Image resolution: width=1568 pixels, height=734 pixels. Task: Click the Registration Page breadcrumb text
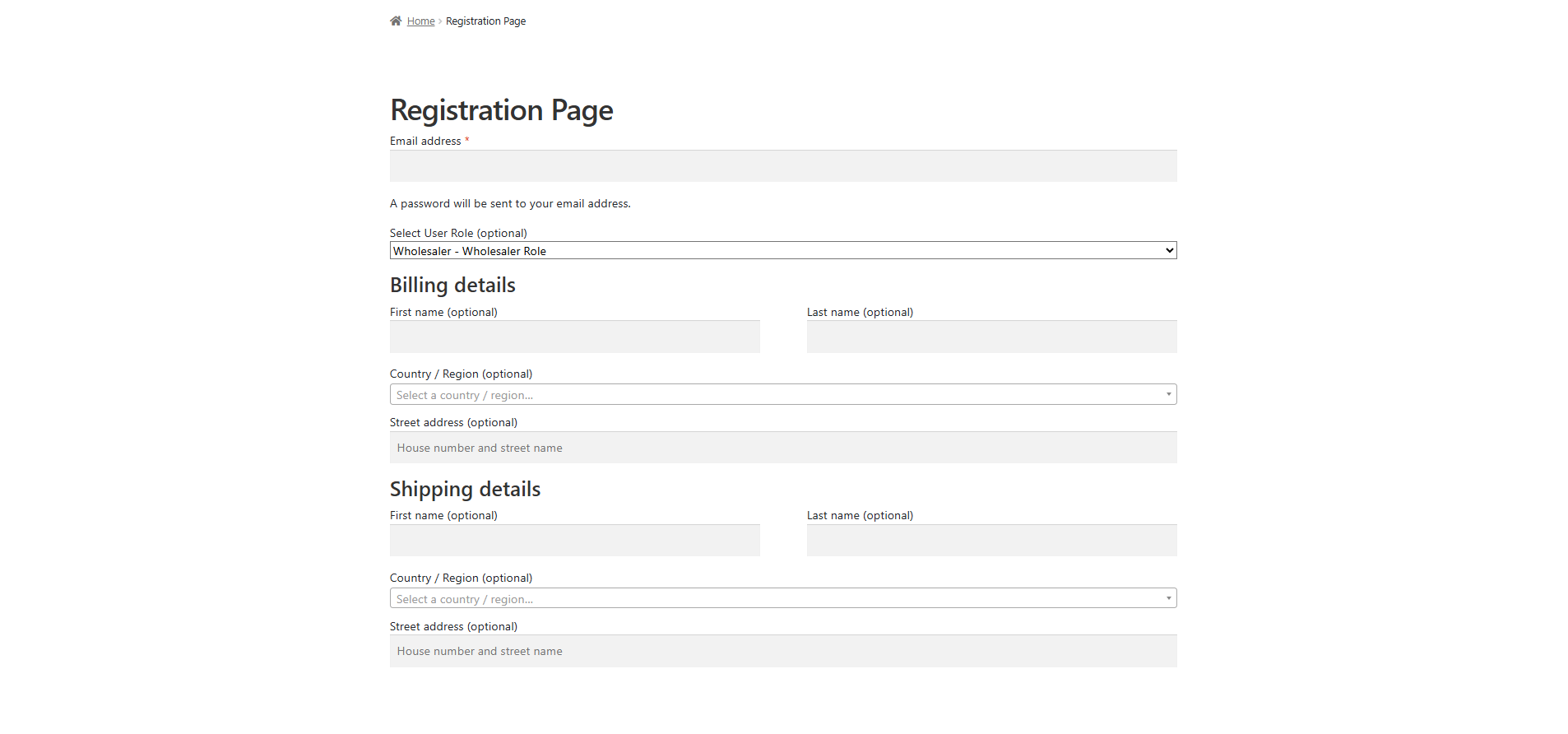coord(485,21)
